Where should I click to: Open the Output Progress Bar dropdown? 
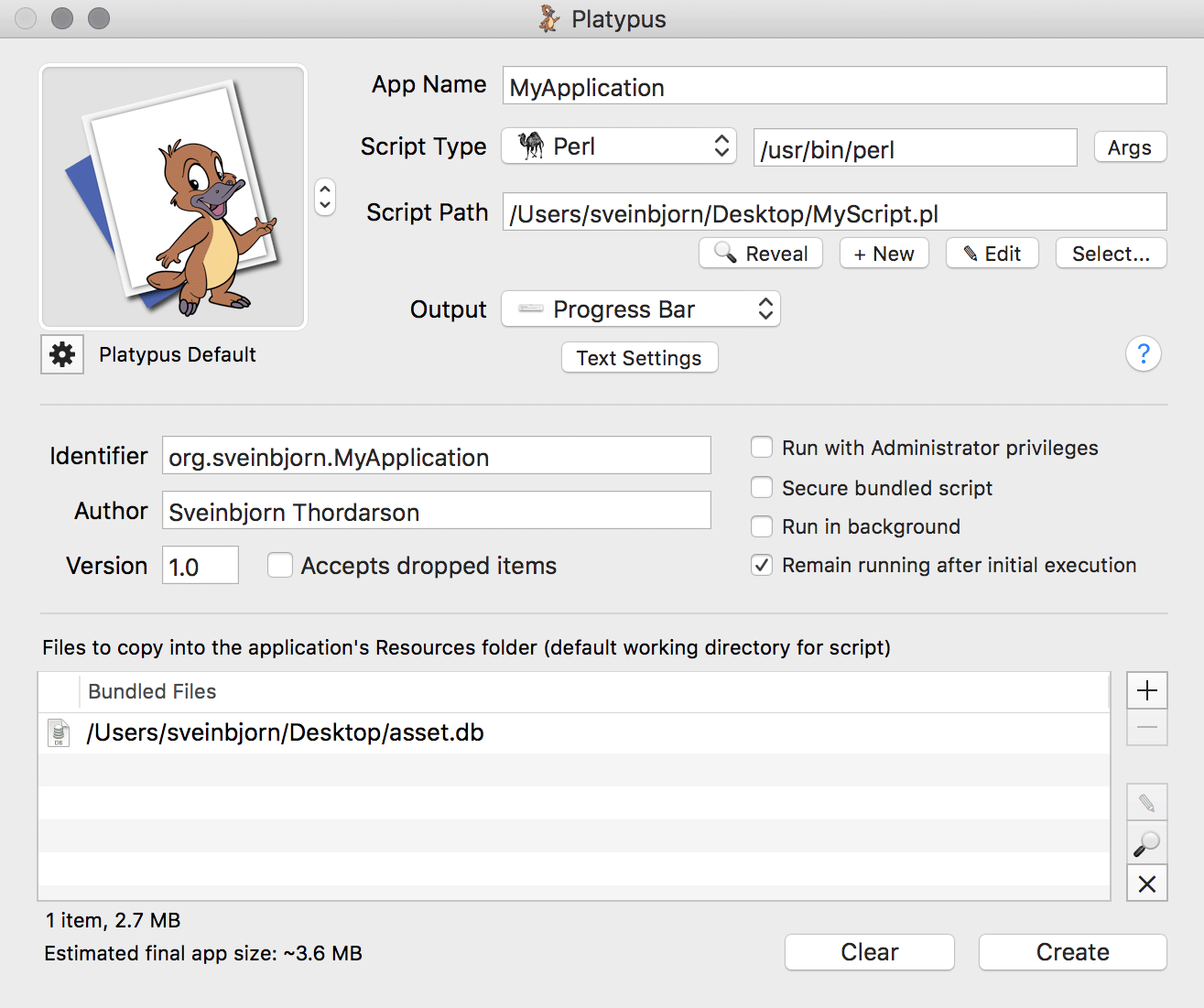point(641,309)
